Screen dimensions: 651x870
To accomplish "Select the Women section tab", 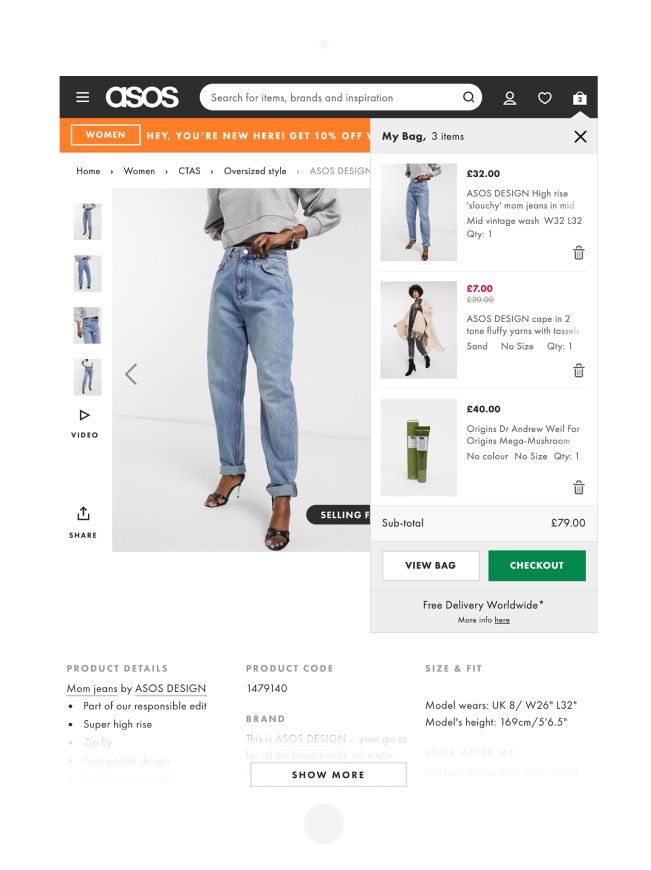I will point(105,135).
